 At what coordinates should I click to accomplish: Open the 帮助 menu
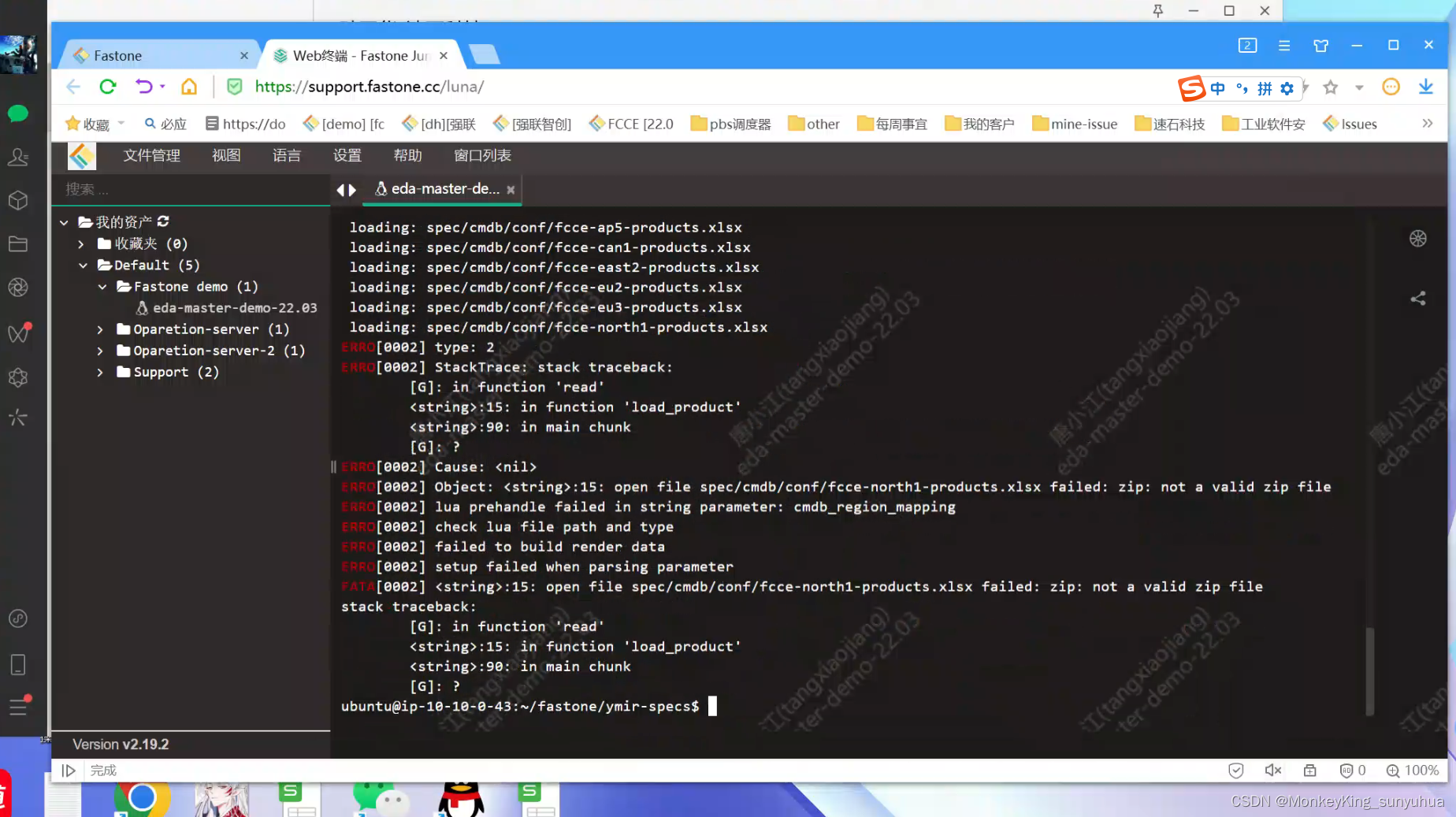408,156
